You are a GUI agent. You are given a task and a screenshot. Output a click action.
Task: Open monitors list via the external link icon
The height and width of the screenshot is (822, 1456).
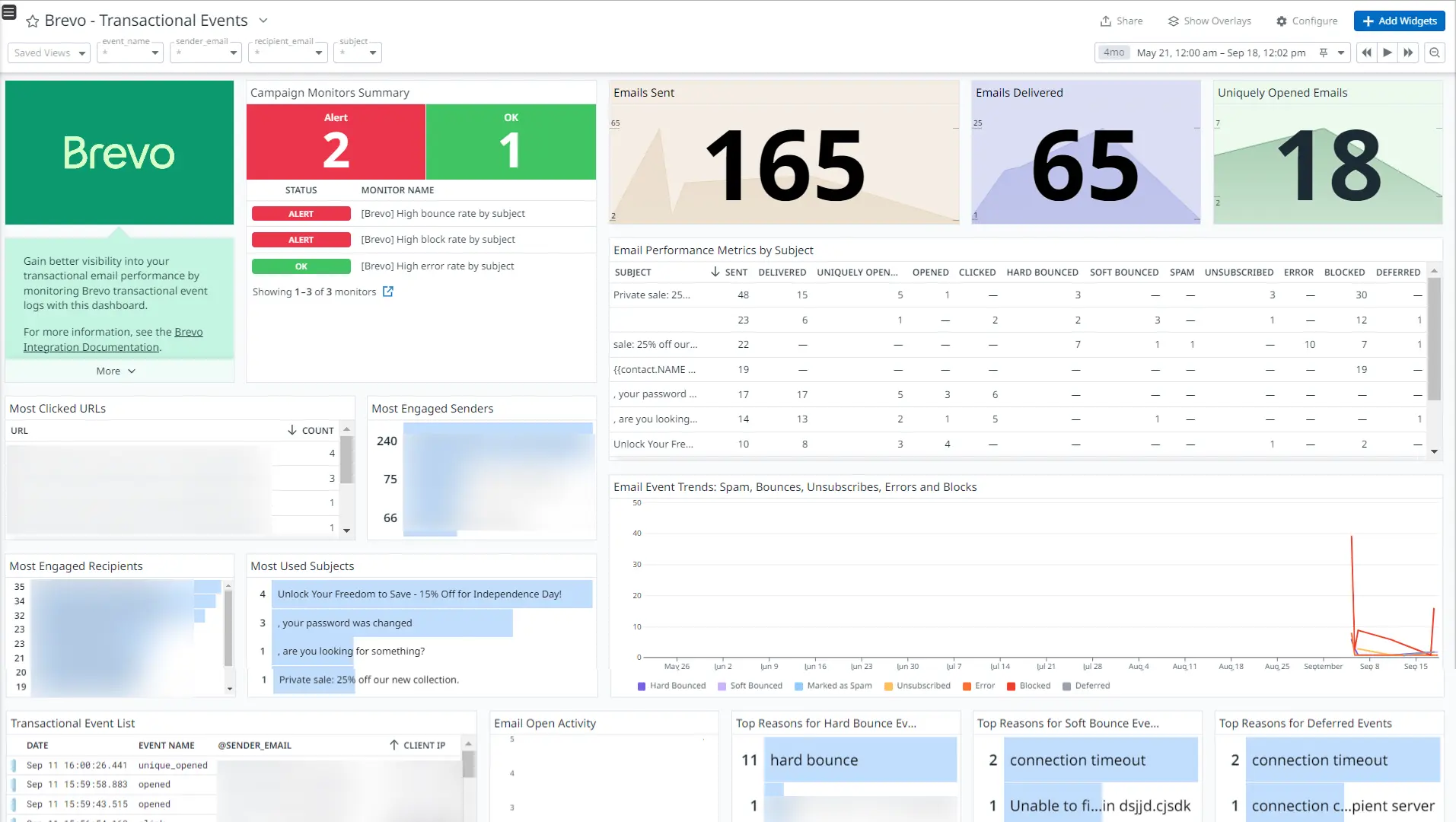388,291
